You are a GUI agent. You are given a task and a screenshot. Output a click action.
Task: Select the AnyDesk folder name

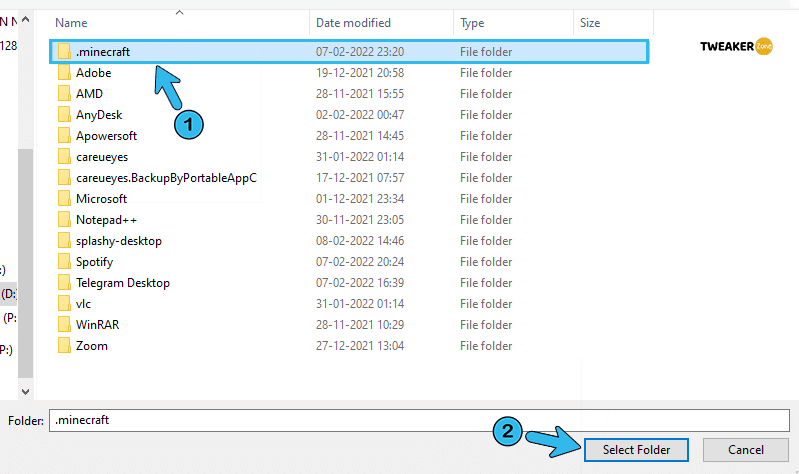(x=99, y=115)
